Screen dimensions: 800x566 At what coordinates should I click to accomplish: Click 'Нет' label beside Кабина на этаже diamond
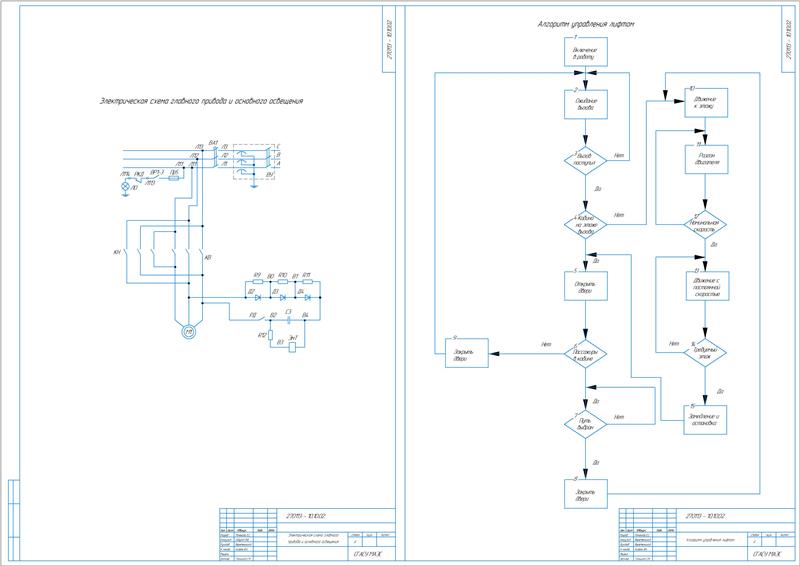pos(619,215)
